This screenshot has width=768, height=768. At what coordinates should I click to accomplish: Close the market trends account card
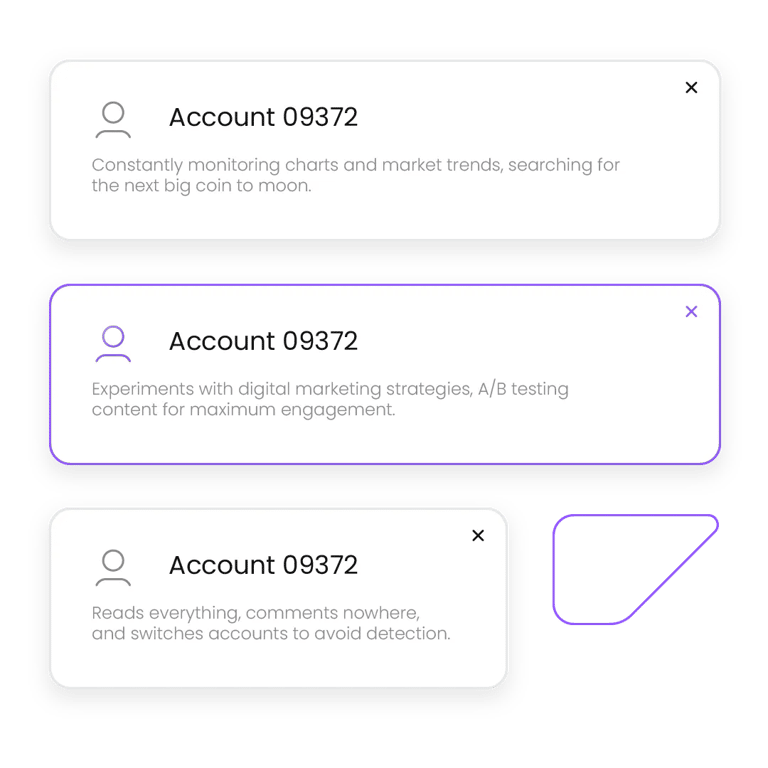point(691,88)
